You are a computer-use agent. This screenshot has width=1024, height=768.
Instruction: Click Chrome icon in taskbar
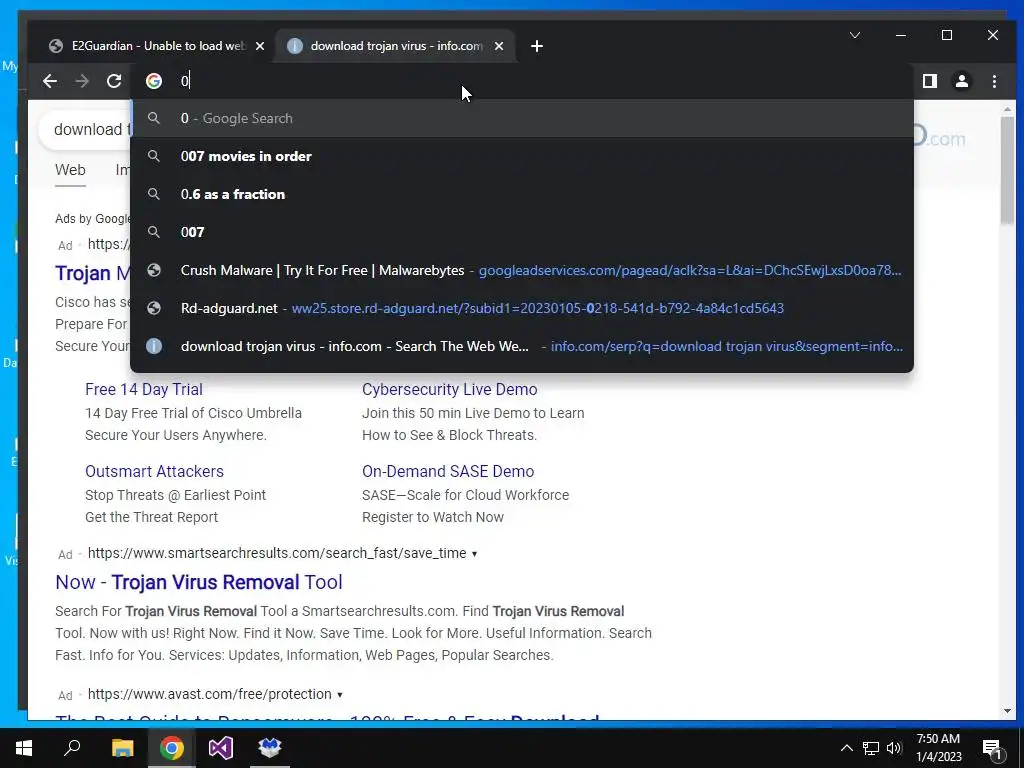click(172, 748)
